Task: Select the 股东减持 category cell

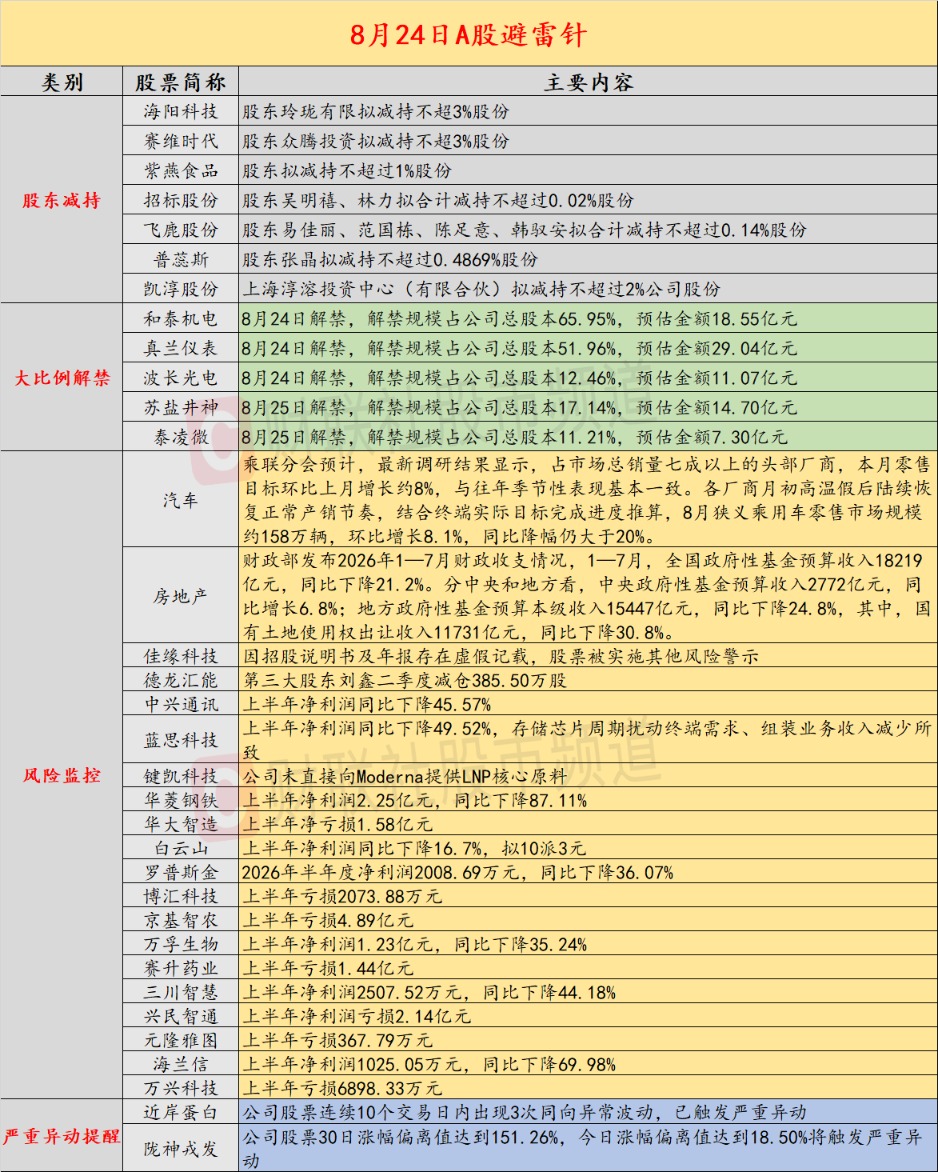Action: pos(61,200)
